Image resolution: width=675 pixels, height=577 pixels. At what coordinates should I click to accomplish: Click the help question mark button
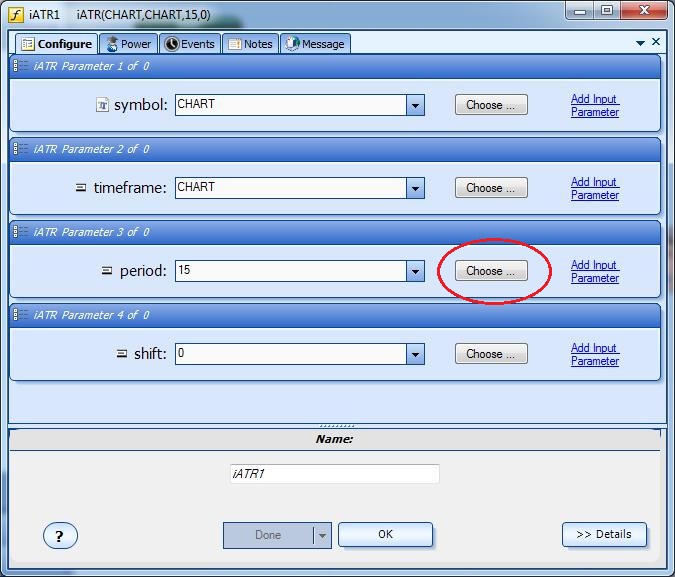tap(60, 536)
